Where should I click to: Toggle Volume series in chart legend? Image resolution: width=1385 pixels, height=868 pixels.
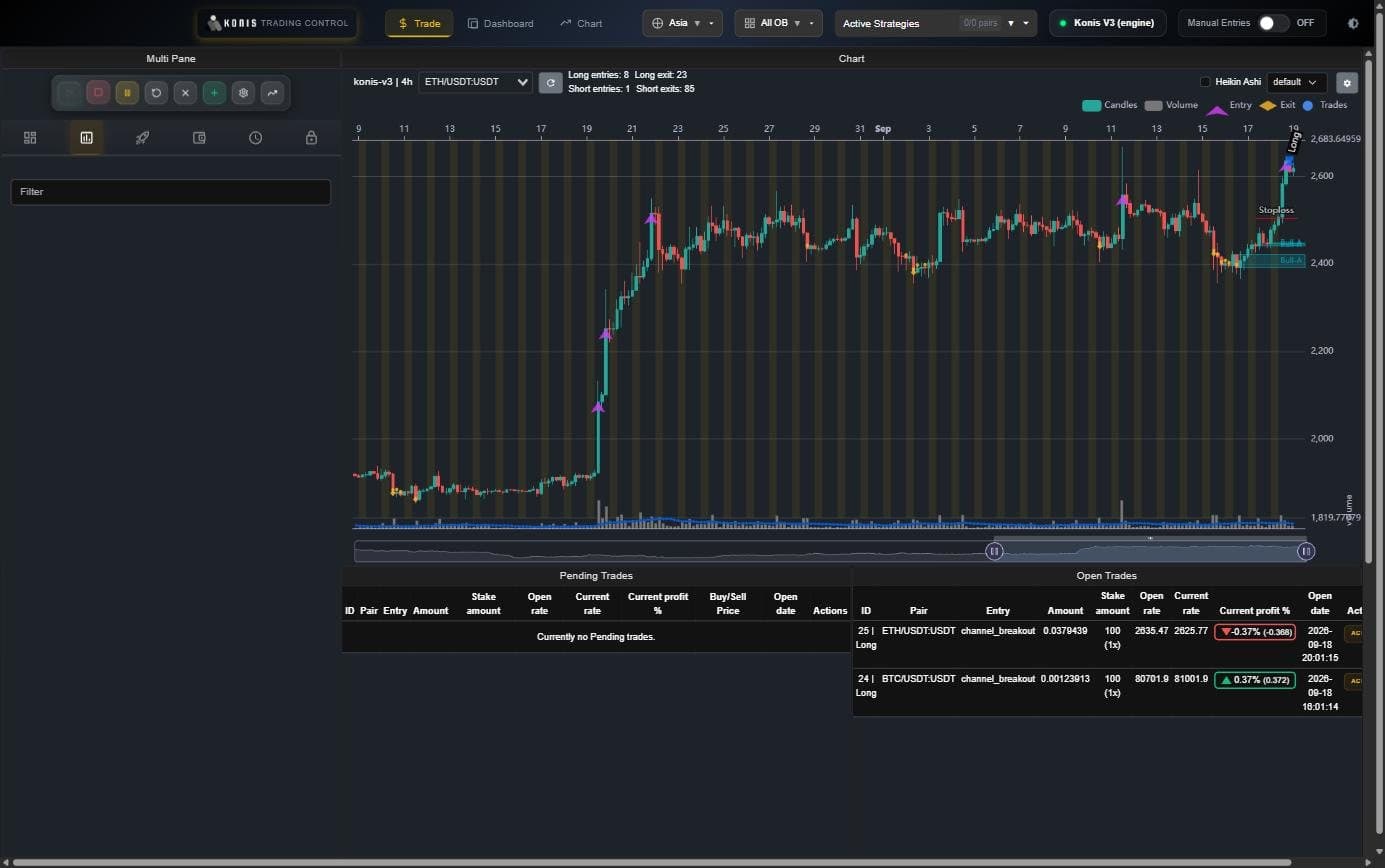[1171, 105]
